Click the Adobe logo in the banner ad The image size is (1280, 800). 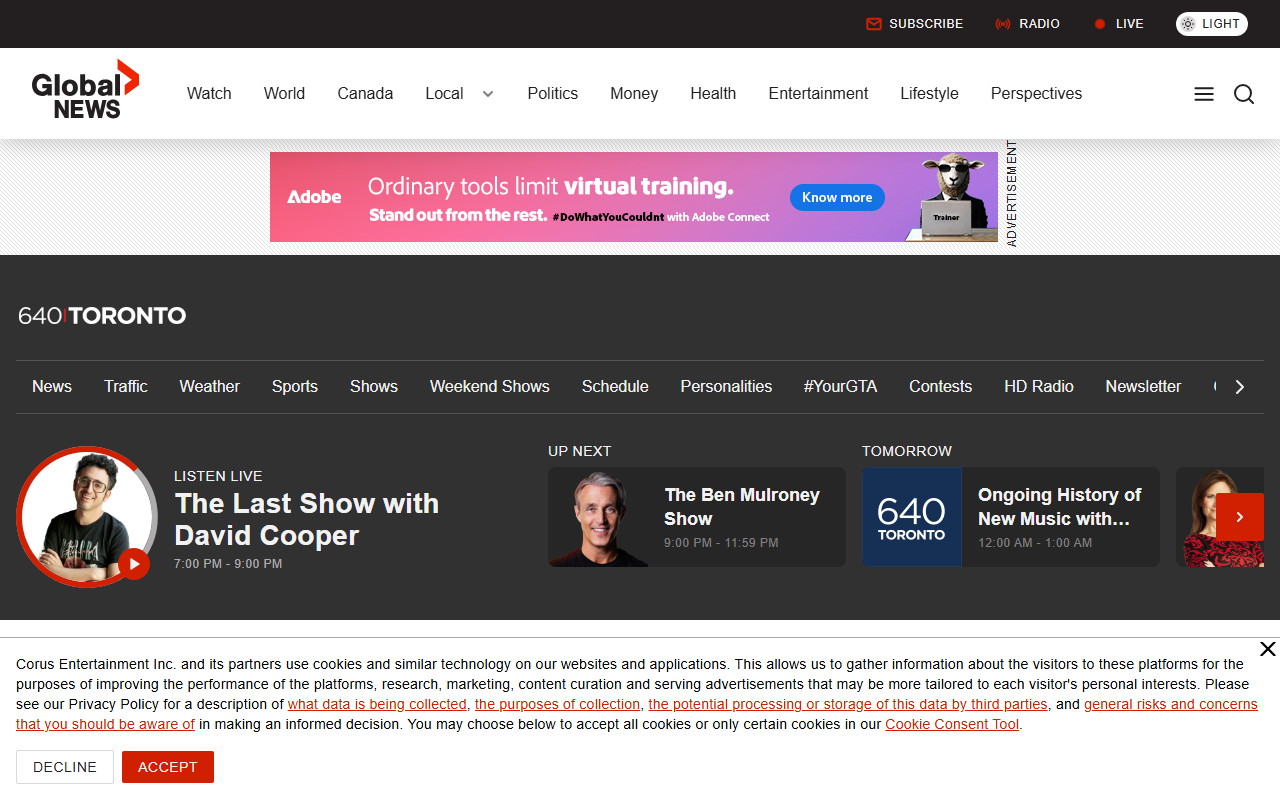[x=314, y=197]
